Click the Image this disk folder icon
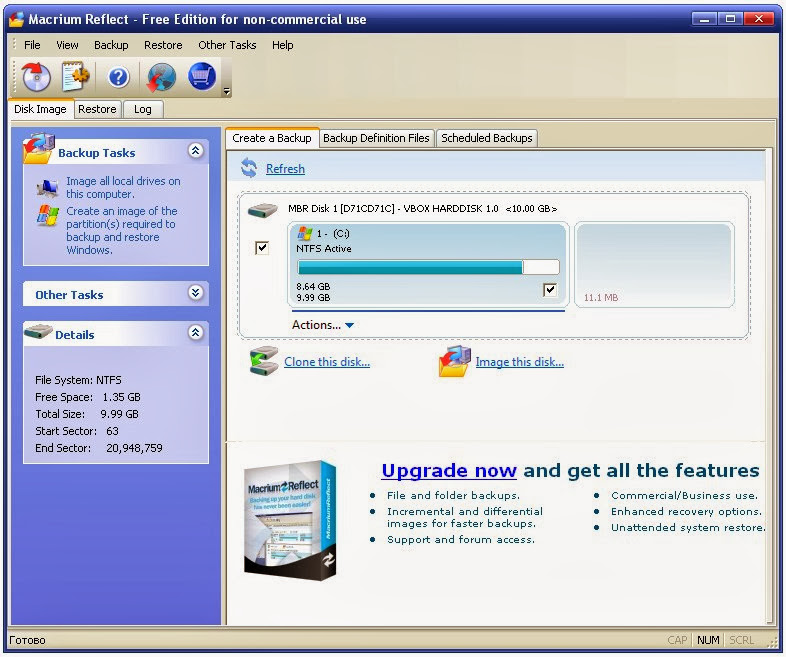786x657 pixels. 455,361
